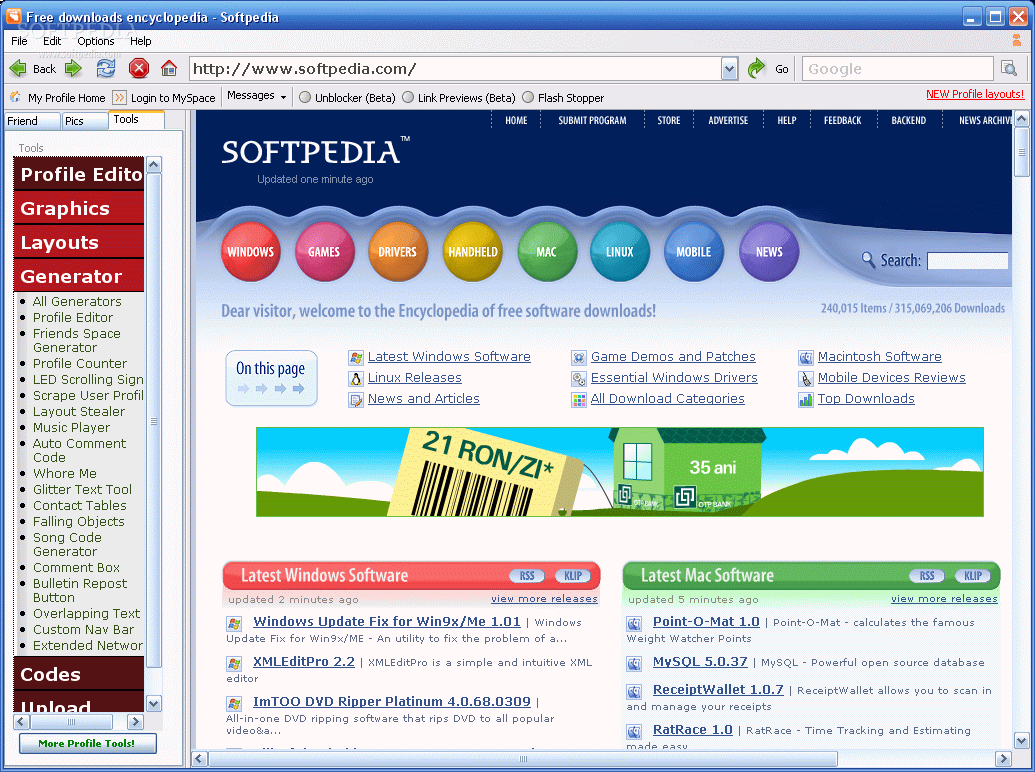Click the Login to MySpace arrow icon
This screenshot has height=772, width=1035.
pos(119,98)
